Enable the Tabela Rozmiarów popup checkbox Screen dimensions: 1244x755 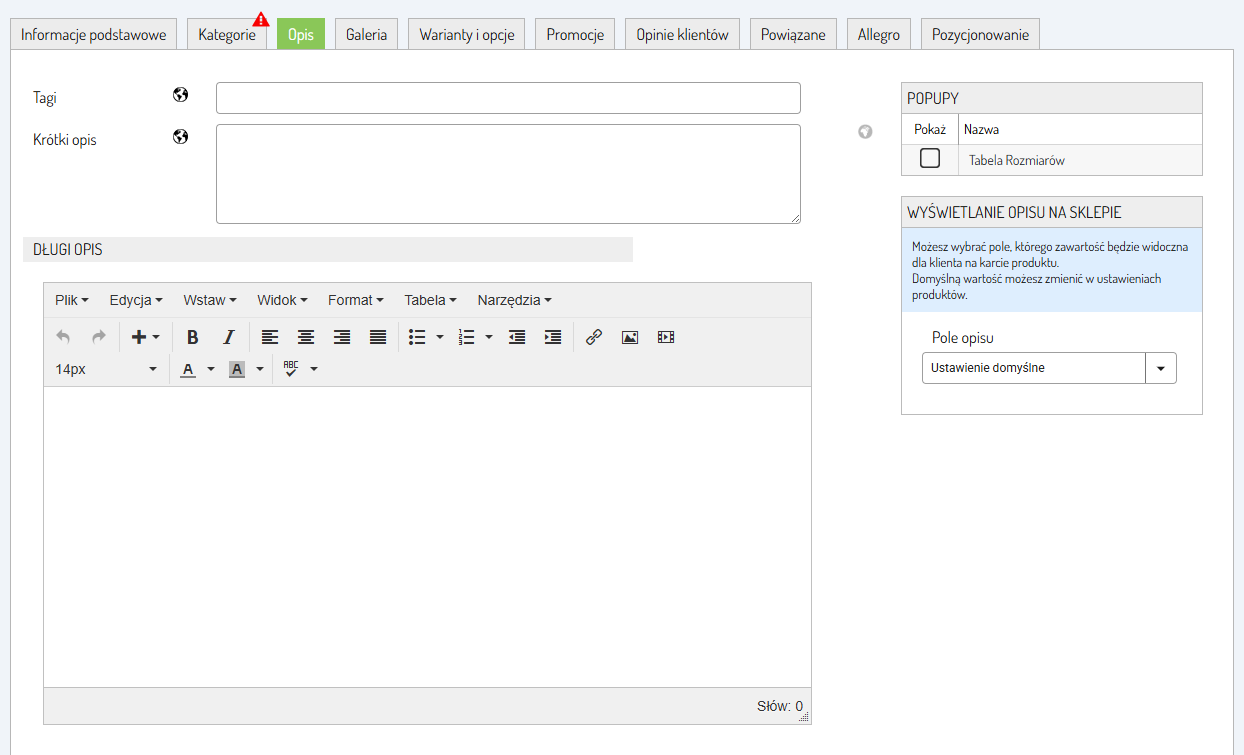(x=930, y=158)
